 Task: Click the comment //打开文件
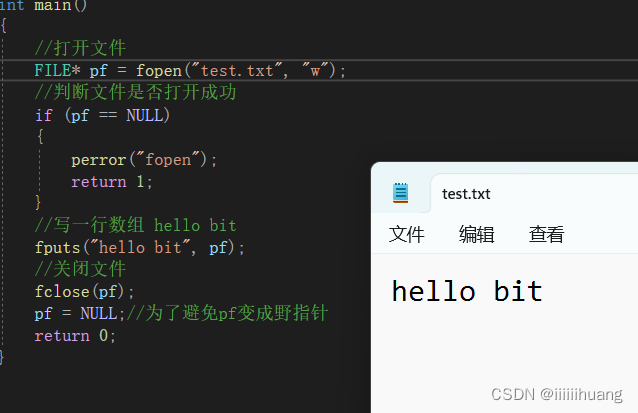point(80,48)
